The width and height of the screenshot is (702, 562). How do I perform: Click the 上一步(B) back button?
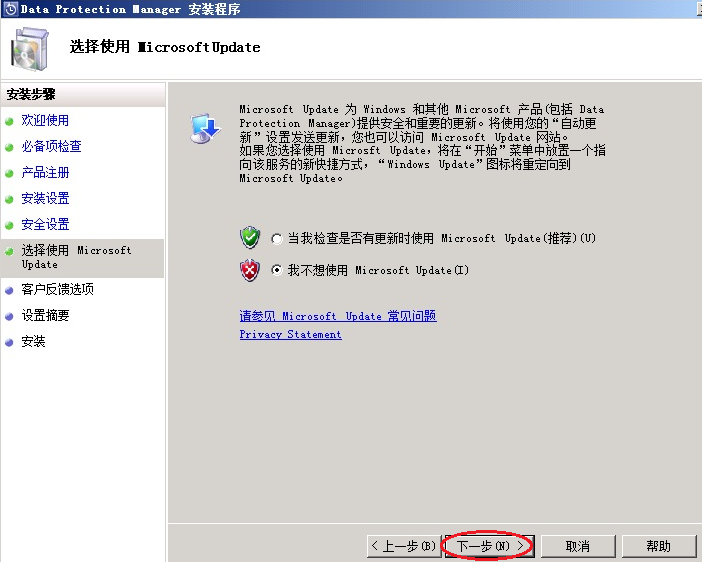404,546
